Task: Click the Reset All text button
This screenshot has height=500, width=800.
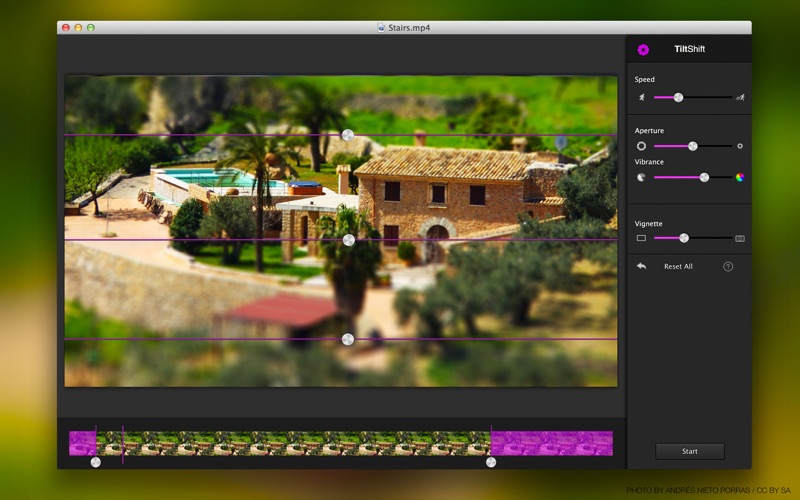Action: pos(678,266)
